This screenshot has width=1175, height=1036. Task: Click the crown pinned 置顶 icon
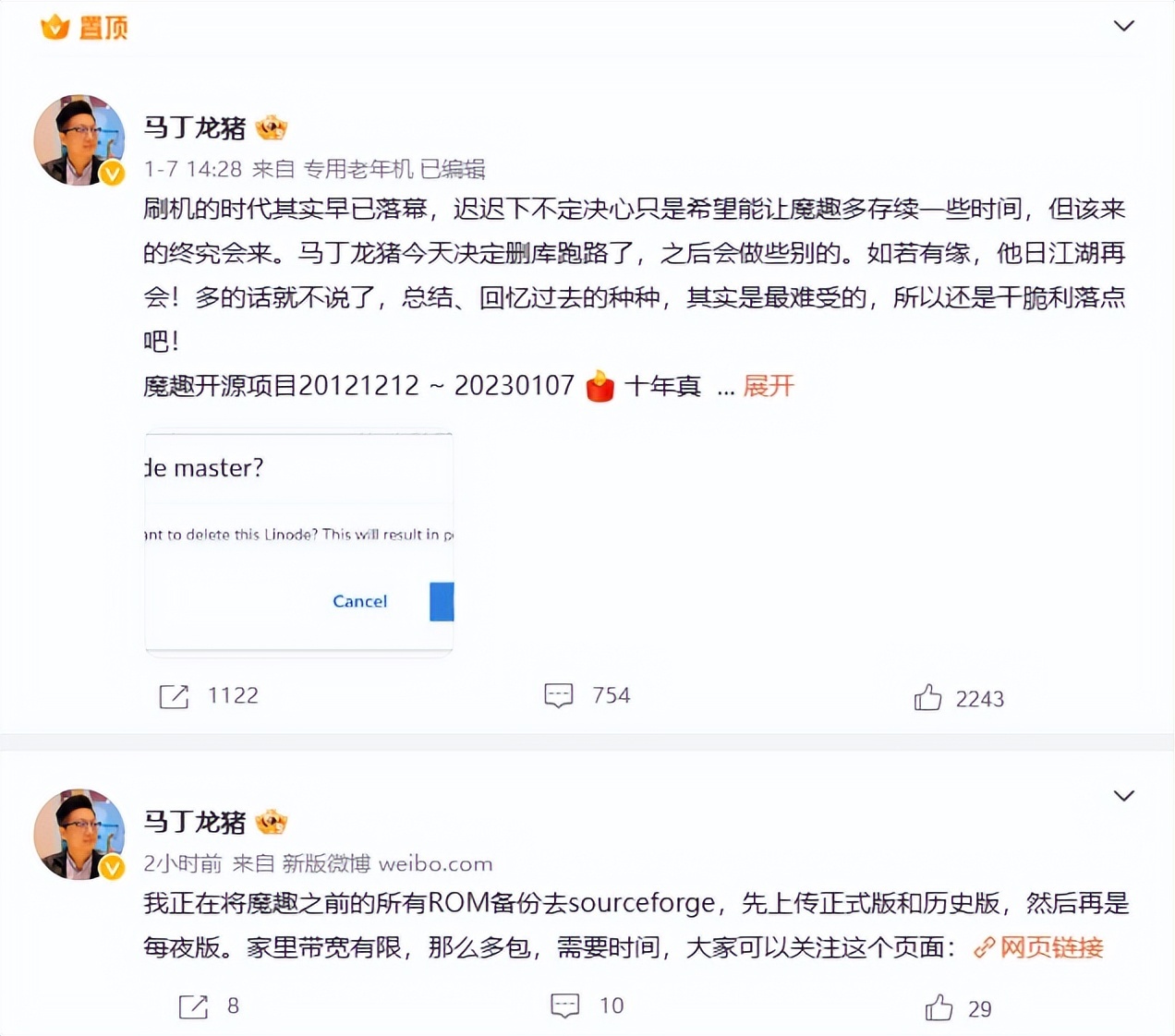point(55,27)
